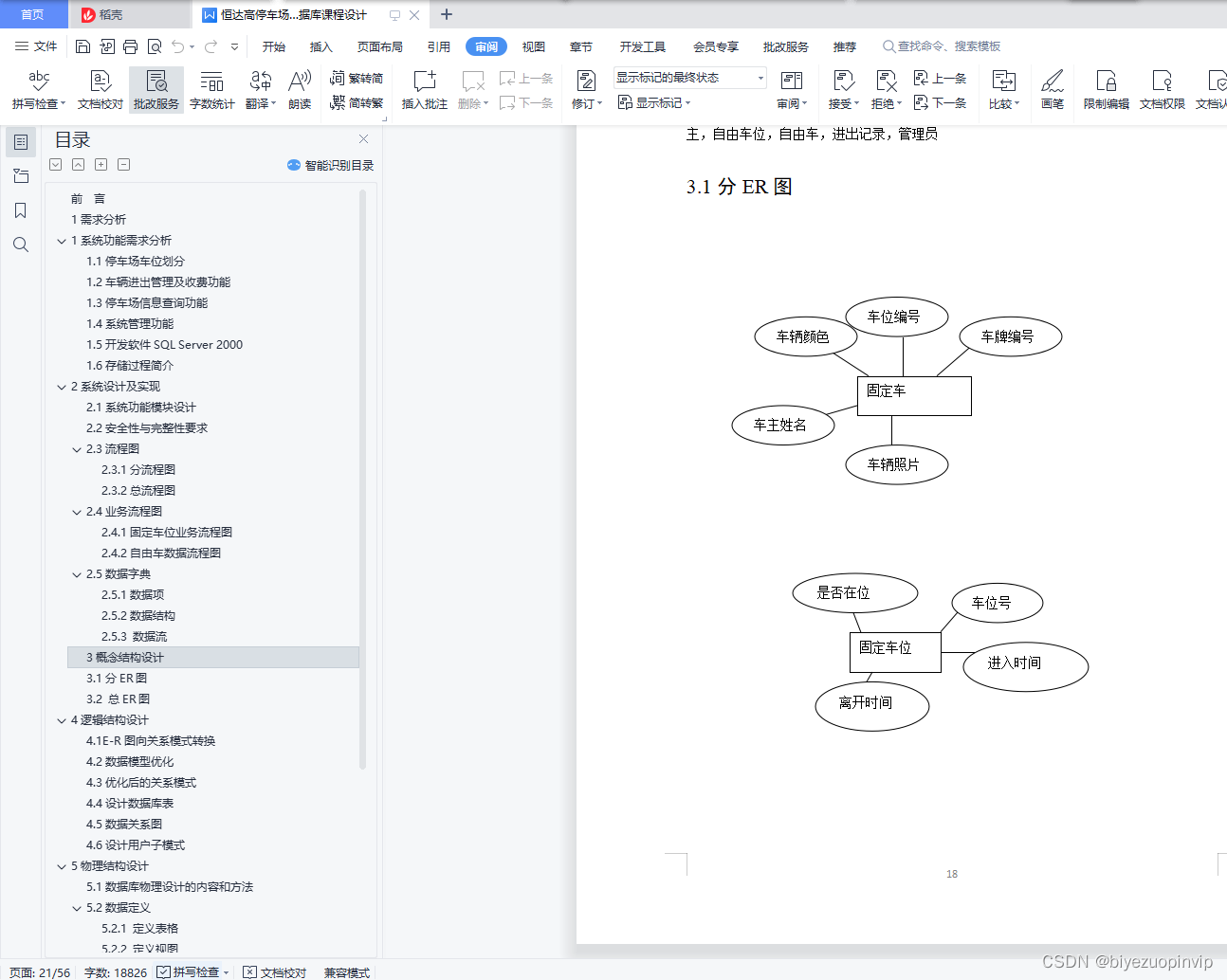Open the compare documents tool
Viewport: 1227px width, 980px height.
click(1003, 90)
